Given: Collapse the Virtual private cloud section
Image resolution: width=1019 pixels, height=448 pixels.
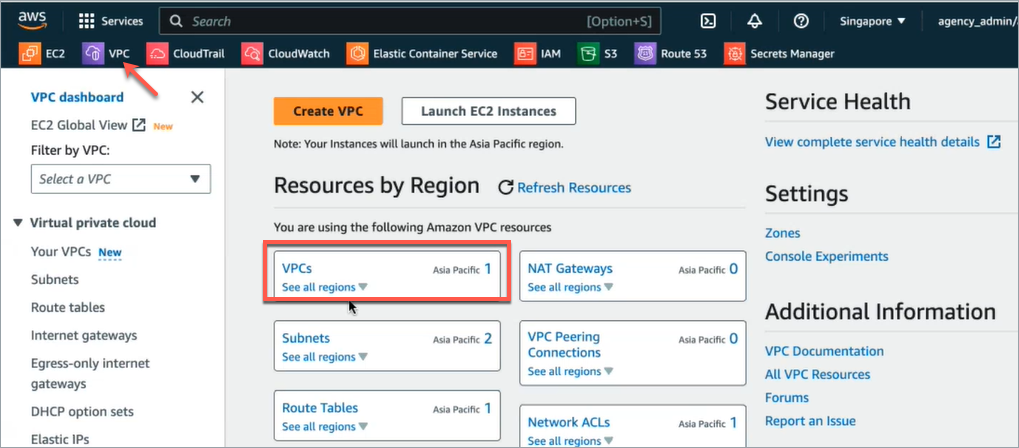Looking at the screenshot, I should pos(19,223).
